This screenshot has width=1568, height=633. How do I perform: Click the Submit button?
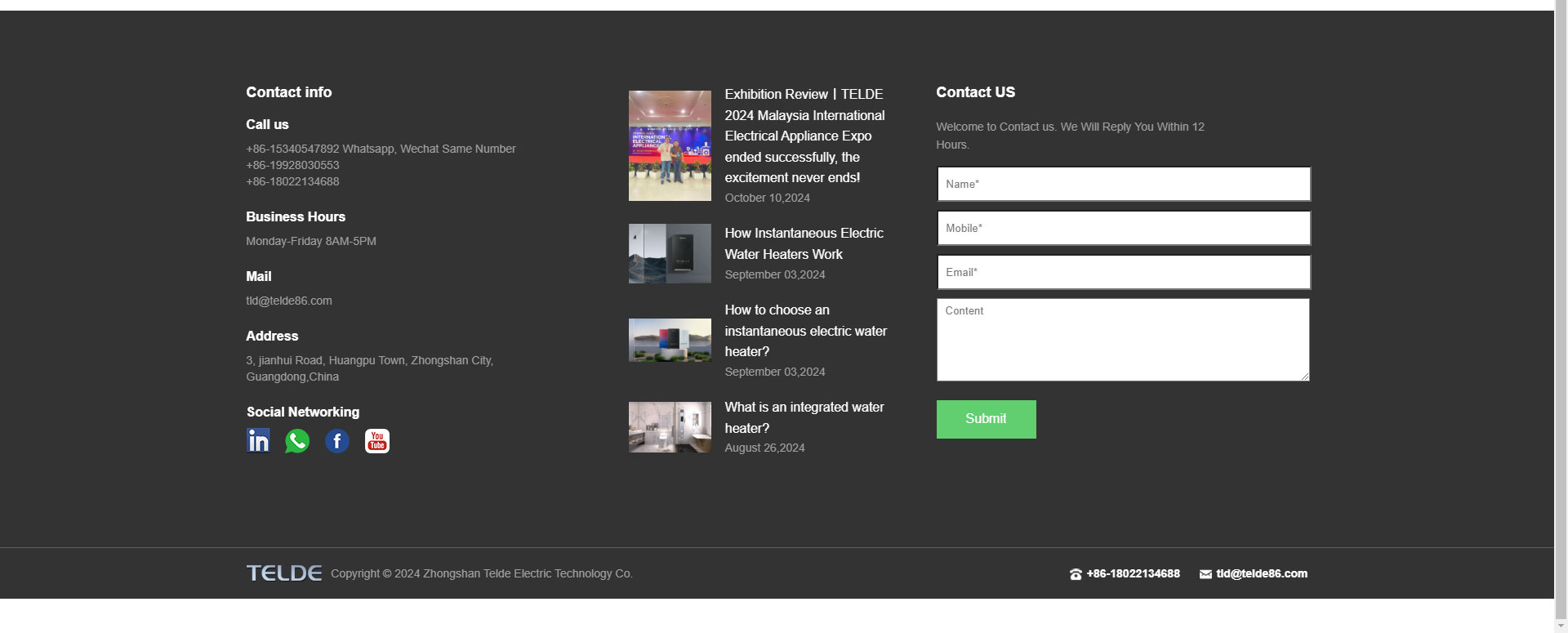[986, 419]
